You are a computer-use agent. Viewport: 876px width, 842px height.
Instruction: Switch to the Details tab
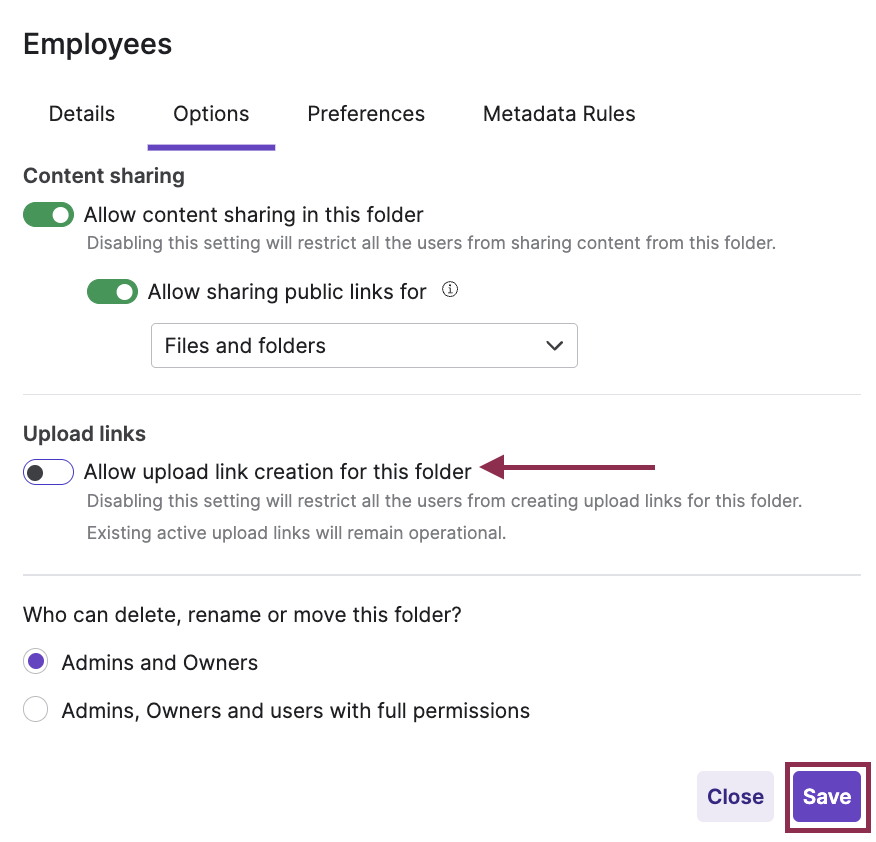pyautogui.click(x=82, y=114)
